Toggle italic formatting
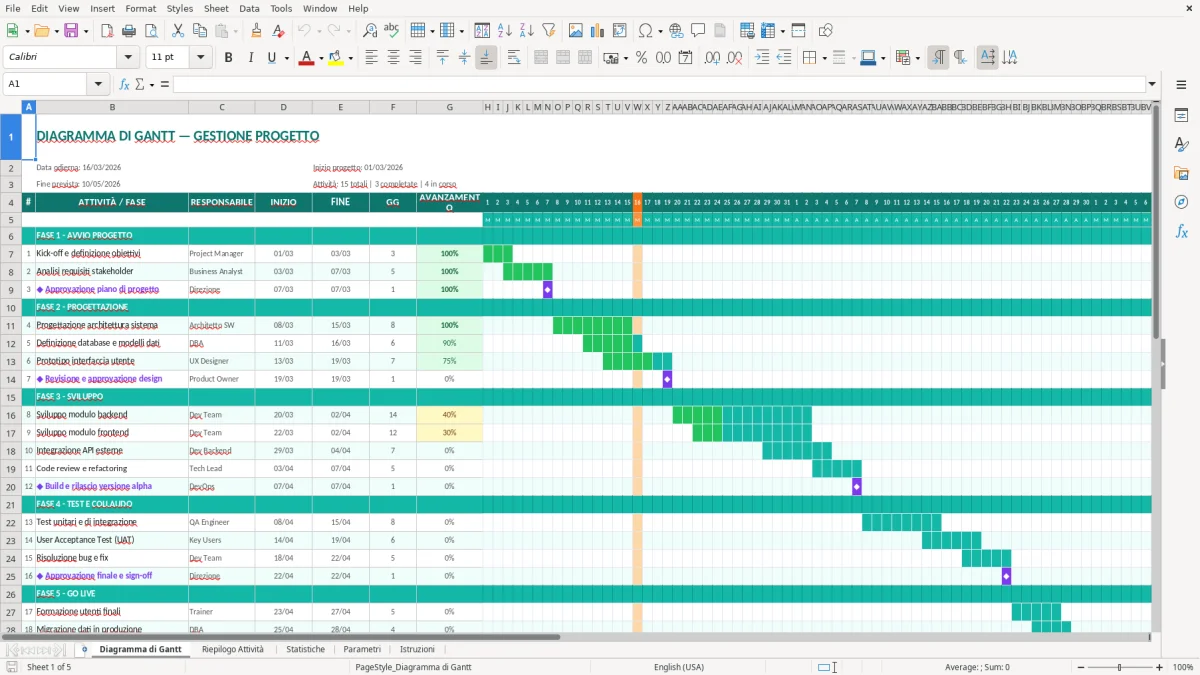Image resolution: width=1200 pixels, height=675 pixels. point(250,58)
